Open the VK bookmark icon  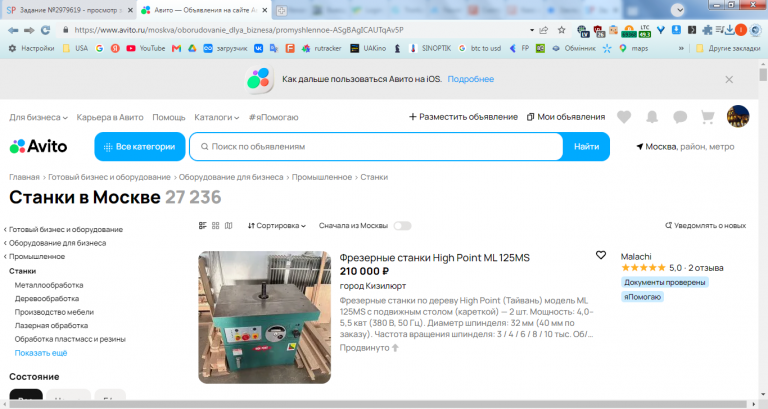tap(258, 48)
